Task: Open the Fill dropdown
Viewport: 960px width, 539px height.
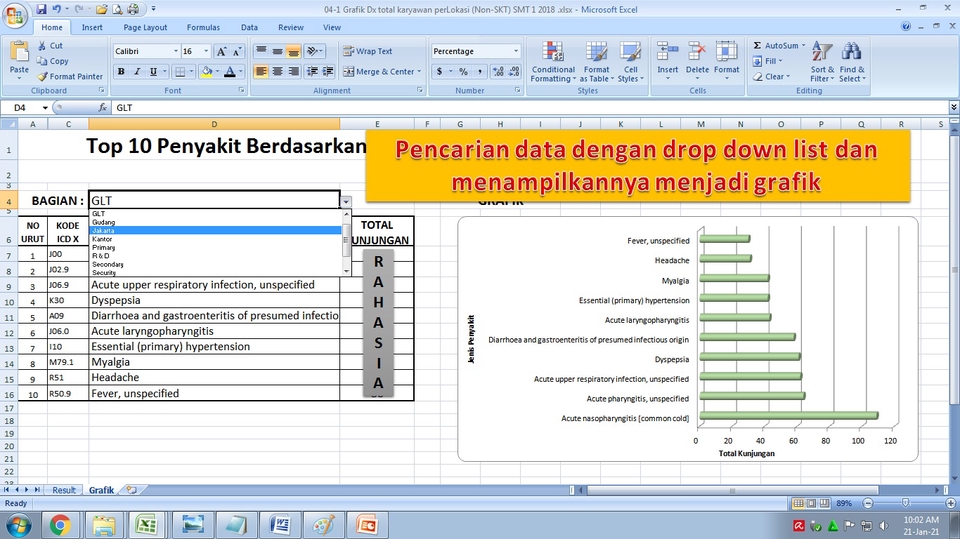Action: point(768,61)
